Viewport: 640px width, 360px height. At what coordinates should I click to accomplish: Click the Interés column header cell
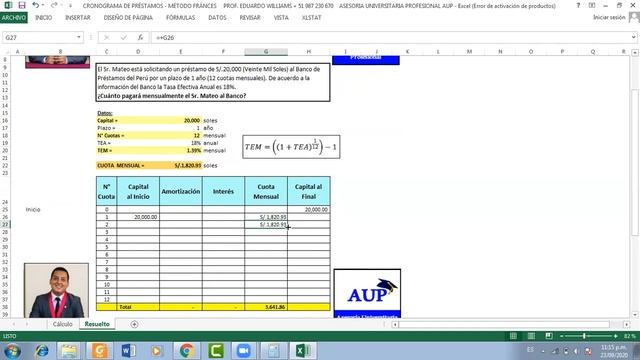click(x=223, y=191)
